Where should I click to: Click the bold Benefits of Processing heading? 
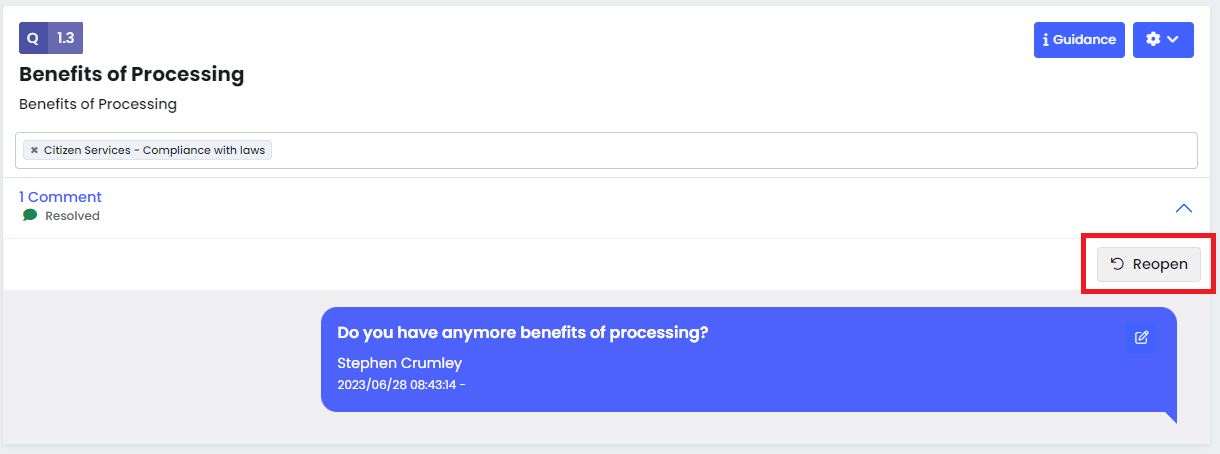point(131,74)
